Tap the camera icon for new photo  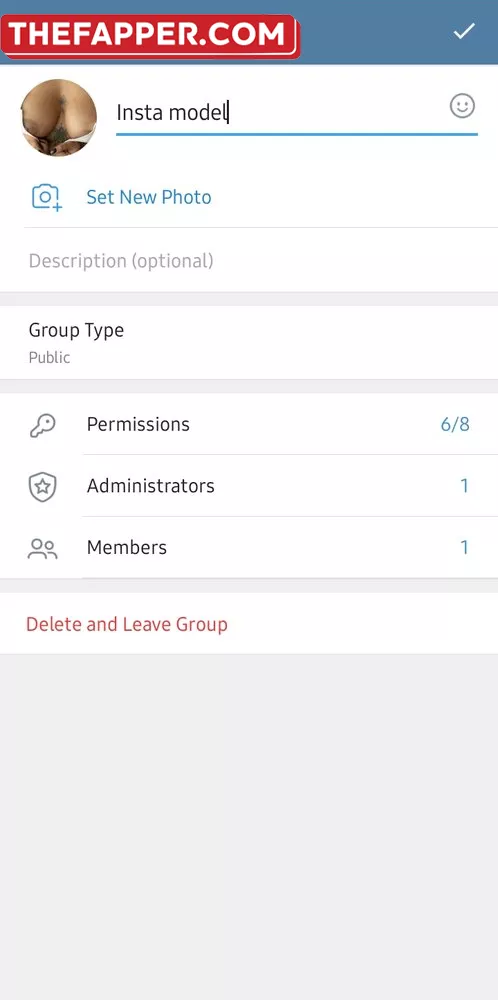(47, 197)
